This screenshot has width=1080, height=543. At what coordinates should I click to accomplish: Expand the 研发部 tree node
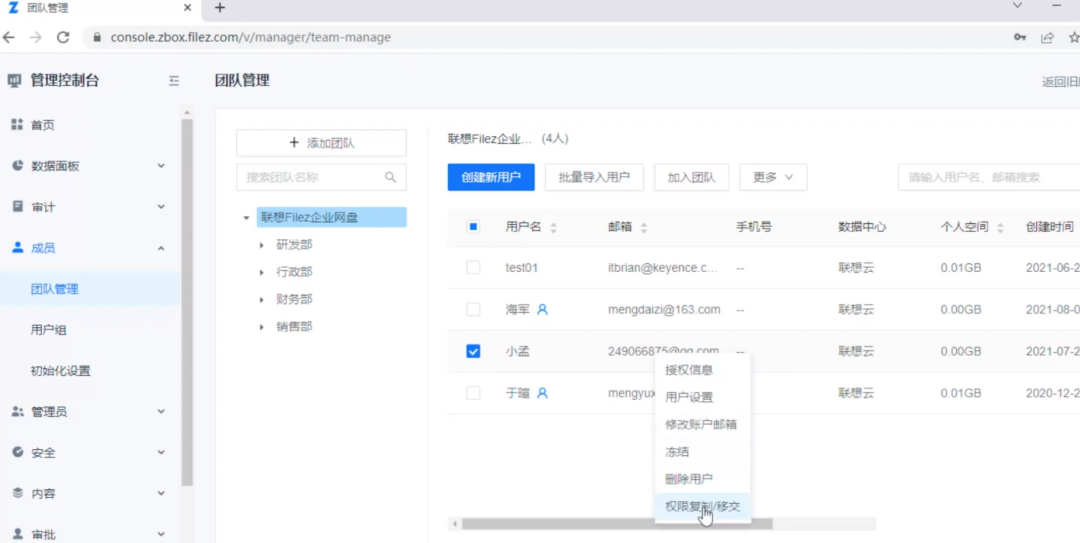(262, 245)
